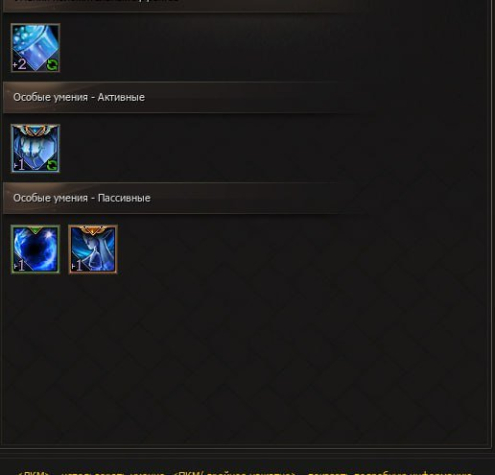Select the blue potion skill icon with the +2 badge
This screenshot has width=495, height=475.
[x=35, y=48]
